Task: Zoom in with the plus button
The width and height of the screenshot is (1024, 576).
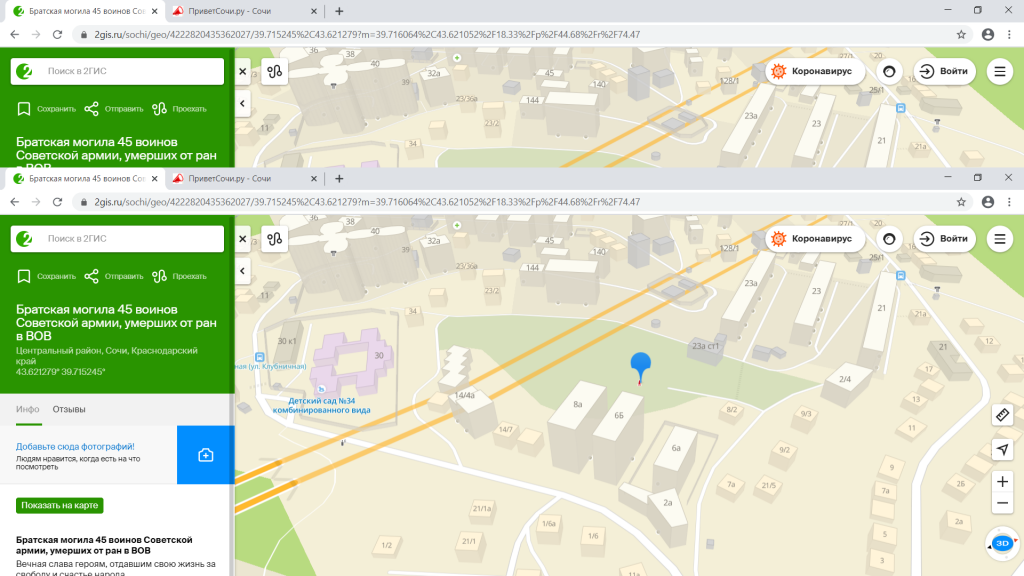Action: point(1002,481)
